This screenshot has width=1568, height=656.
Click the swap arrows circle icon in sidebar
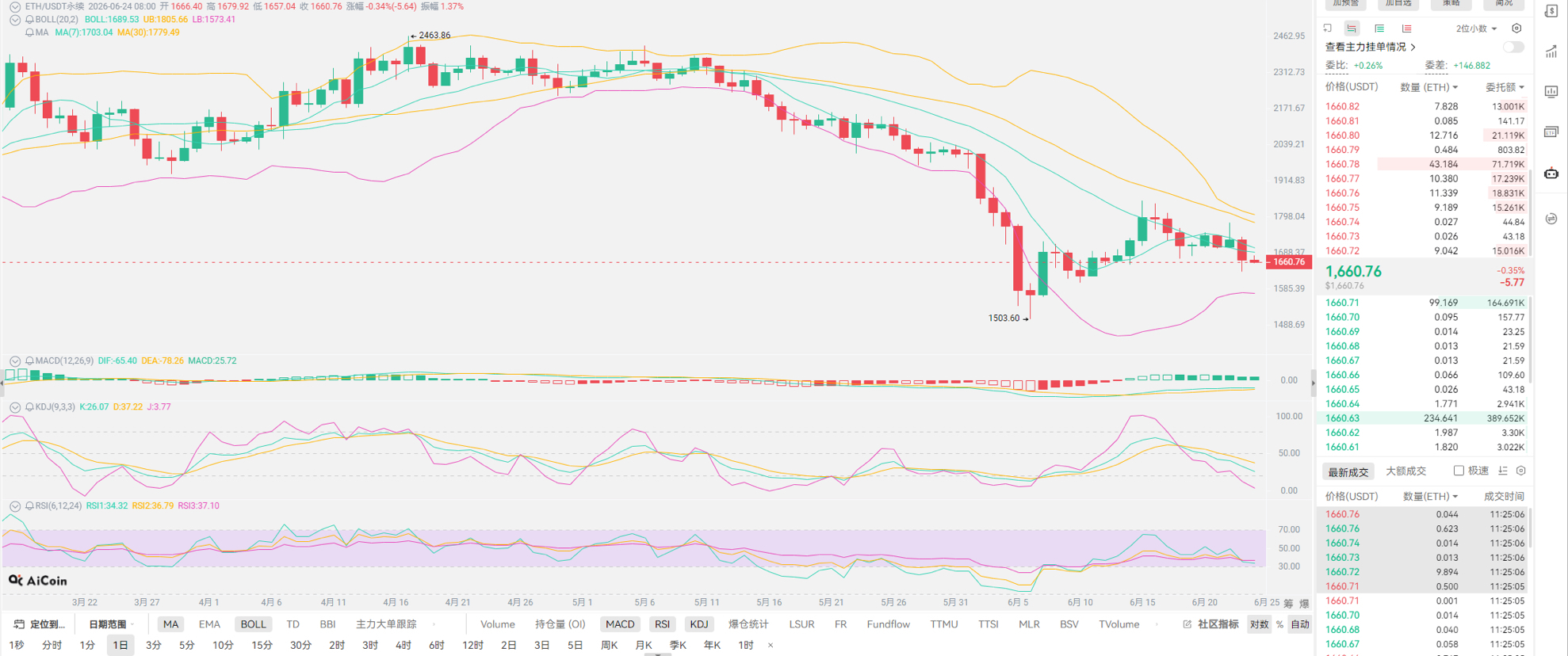pyautogui.click(x=1551, y=219)
